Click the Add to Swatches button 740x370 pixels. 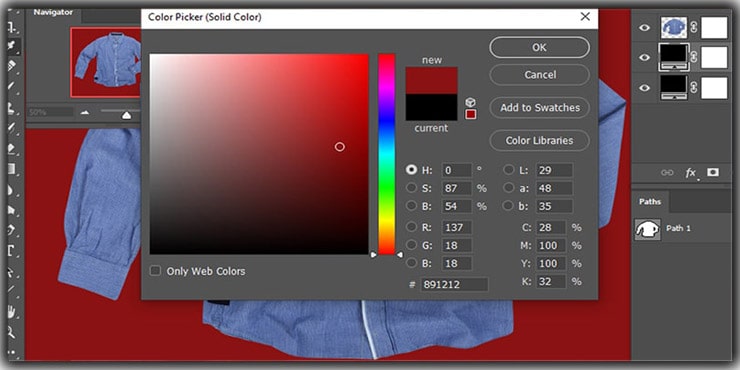[539, 108]
